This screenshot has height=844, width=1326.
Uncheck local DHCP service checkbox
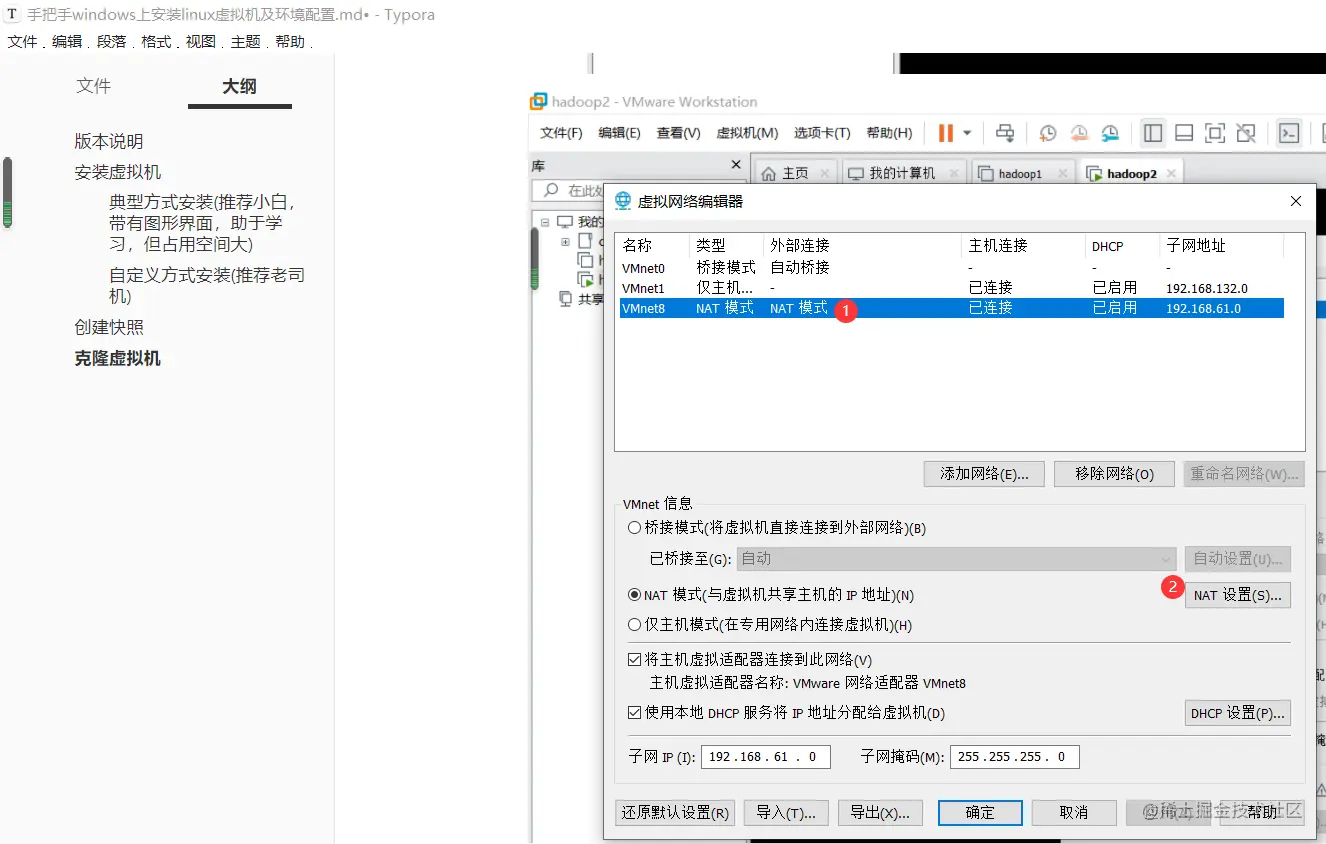636,712
